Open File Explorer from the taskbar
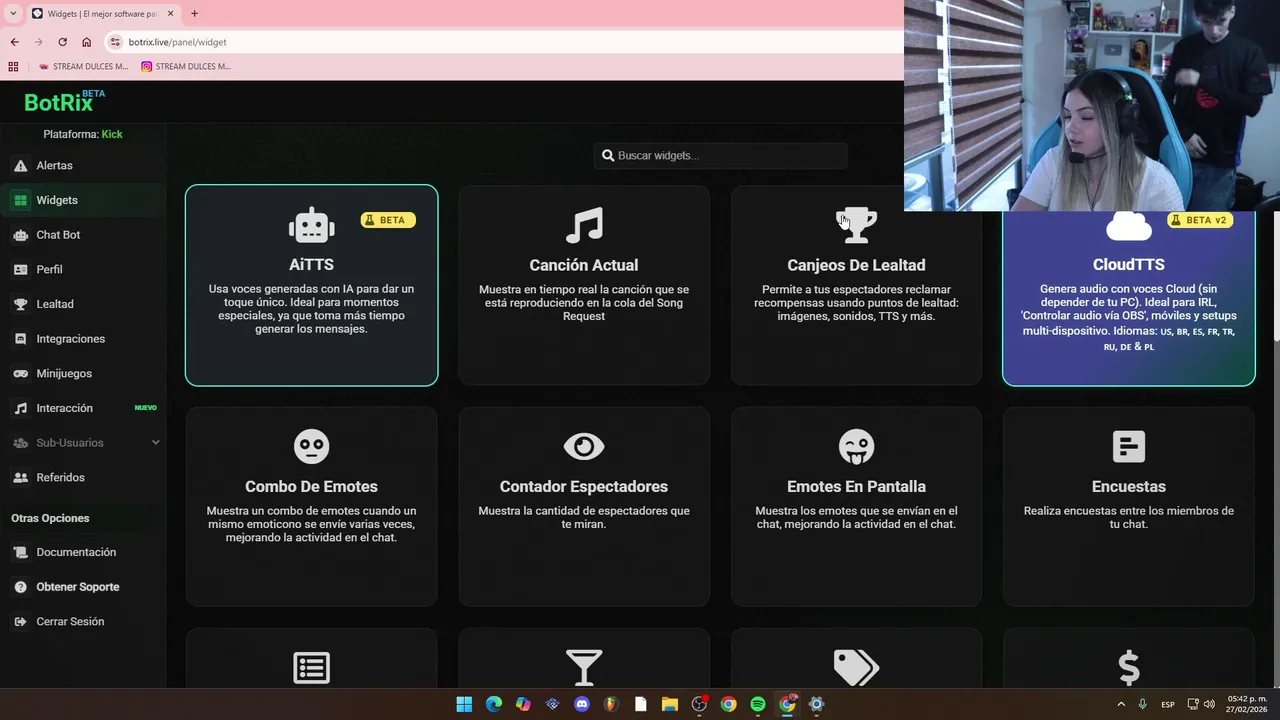 [670, 704]
